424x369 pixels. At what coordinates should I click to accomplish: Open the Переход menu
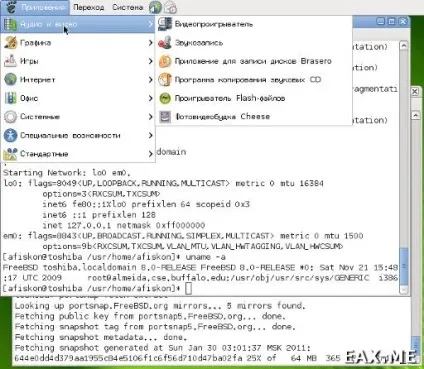88,7
